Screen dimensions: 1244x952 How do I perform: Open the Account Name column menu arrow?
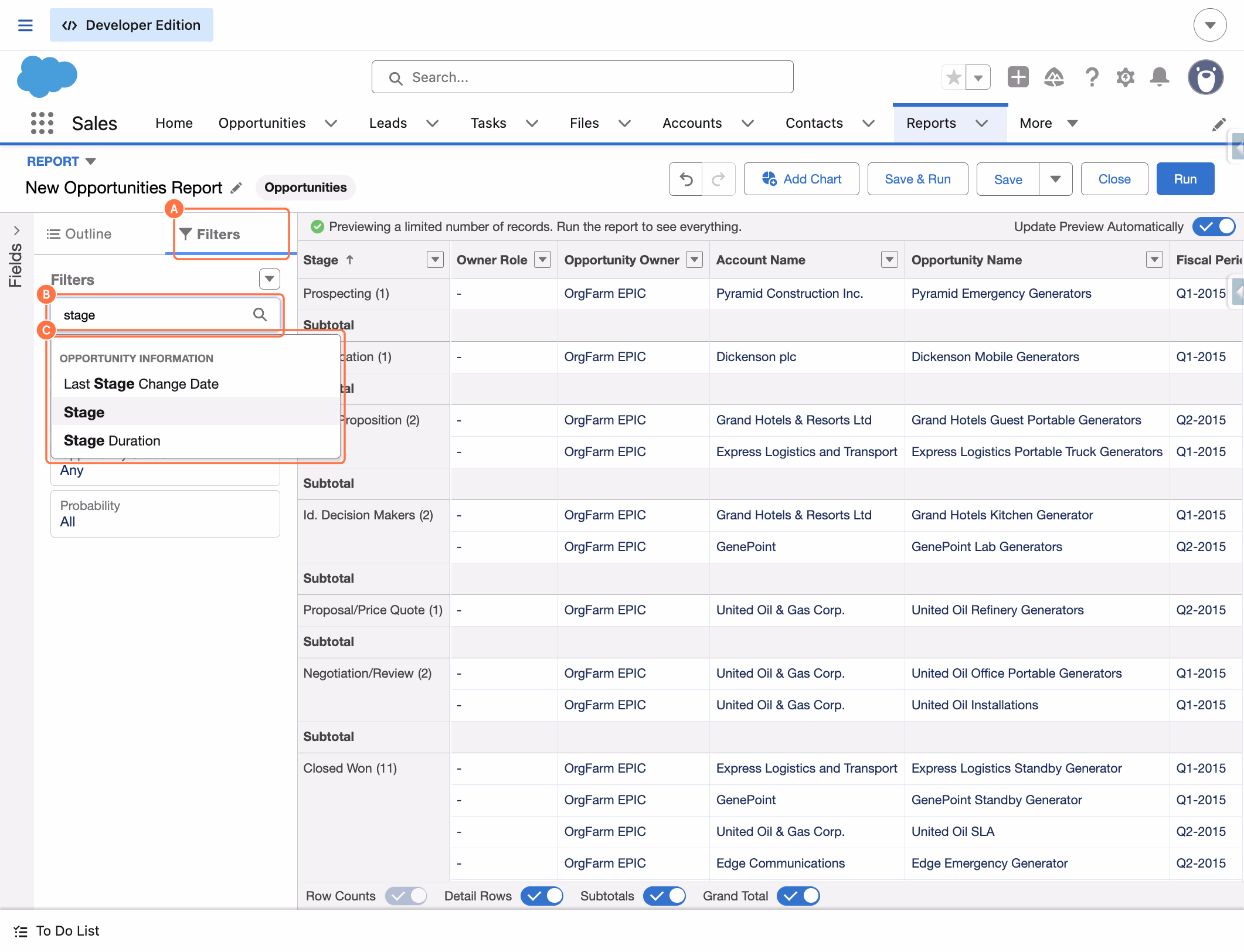pyautogui.click(x=890, y=260)
